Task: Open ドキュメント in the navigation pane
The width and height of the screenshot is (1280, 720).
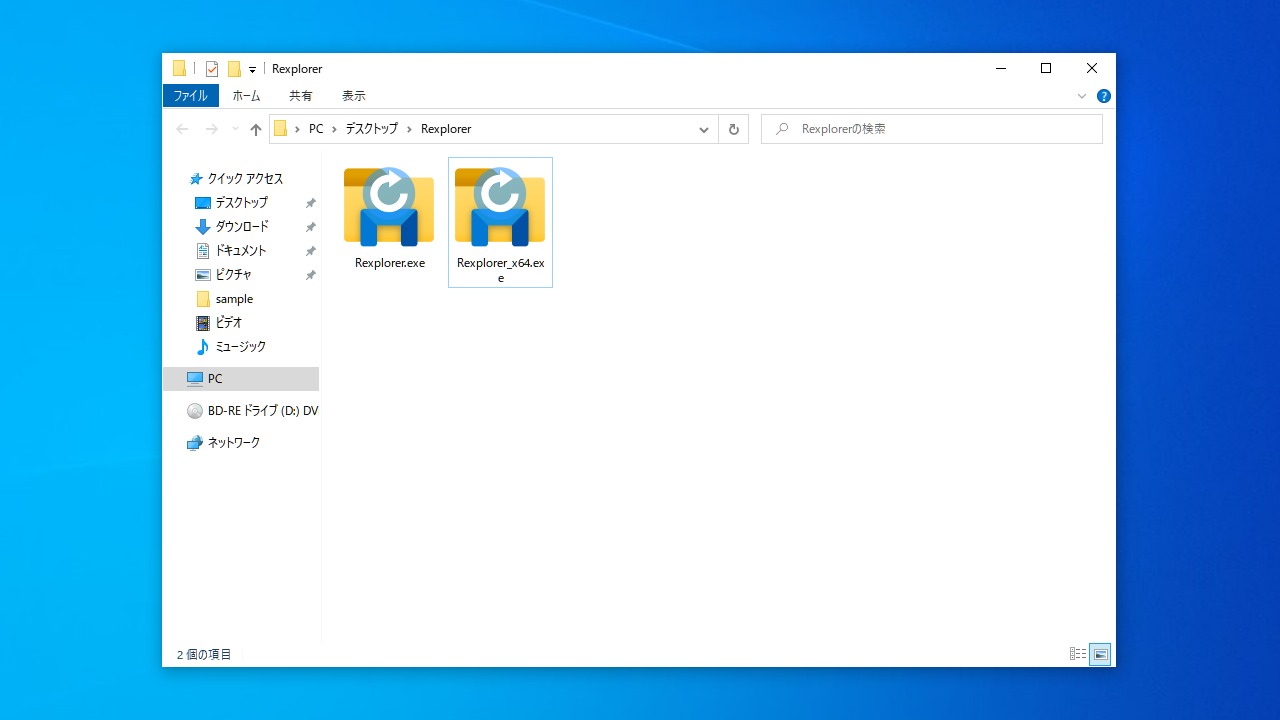Action: (241, 251)
